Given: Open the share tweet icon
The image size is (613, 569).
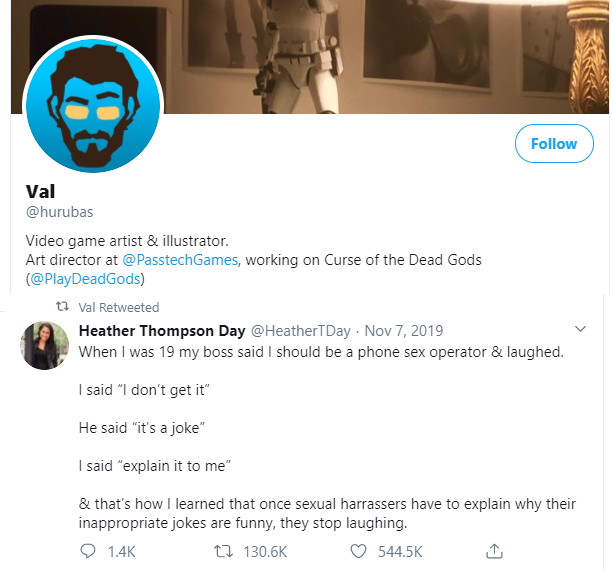Looking at the screenshot, I should coord(493,551).
